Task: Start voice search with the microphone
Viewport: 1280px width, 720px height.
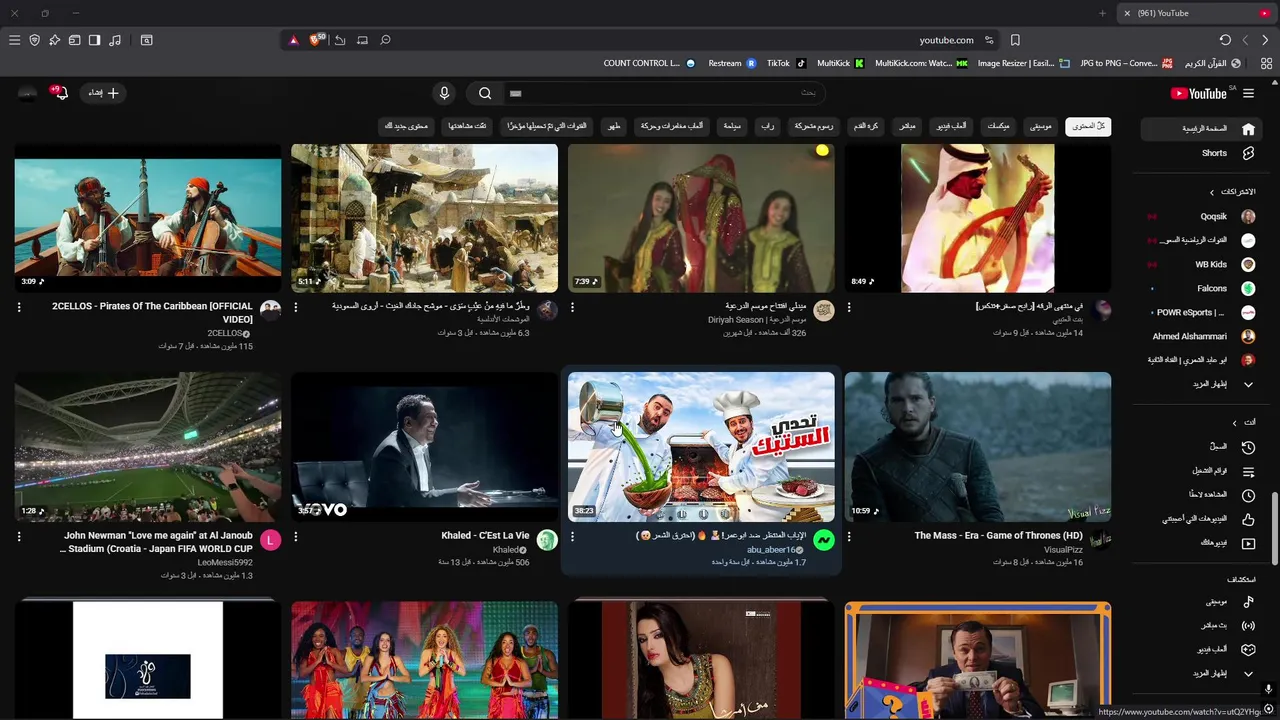Action: pos(444,93)
